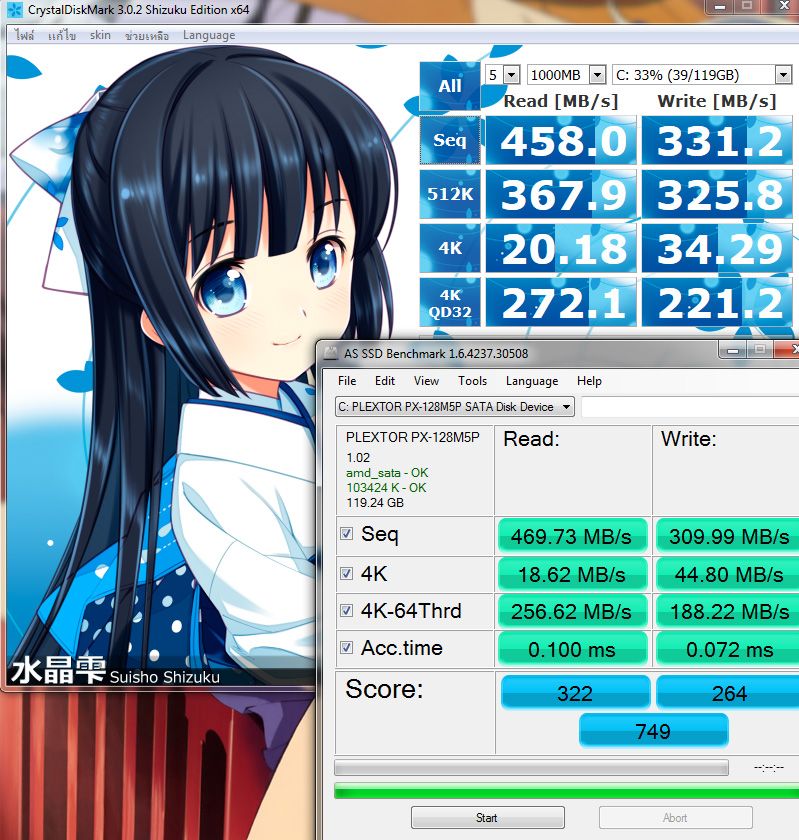Launch the 4K QD32 test
The image size is (799, 840).
(449, 302)
